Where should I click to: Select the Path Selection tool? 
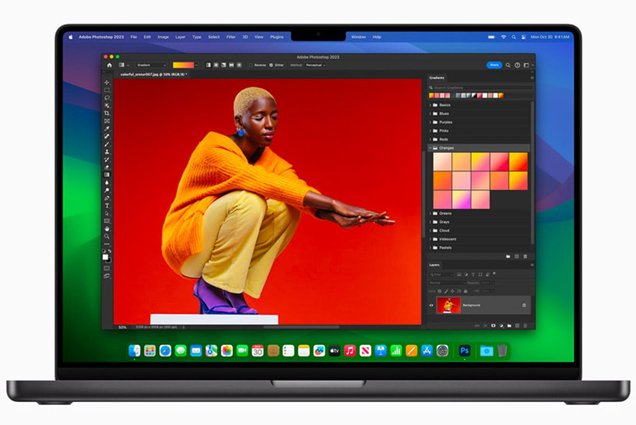click(x=107, y=213)
